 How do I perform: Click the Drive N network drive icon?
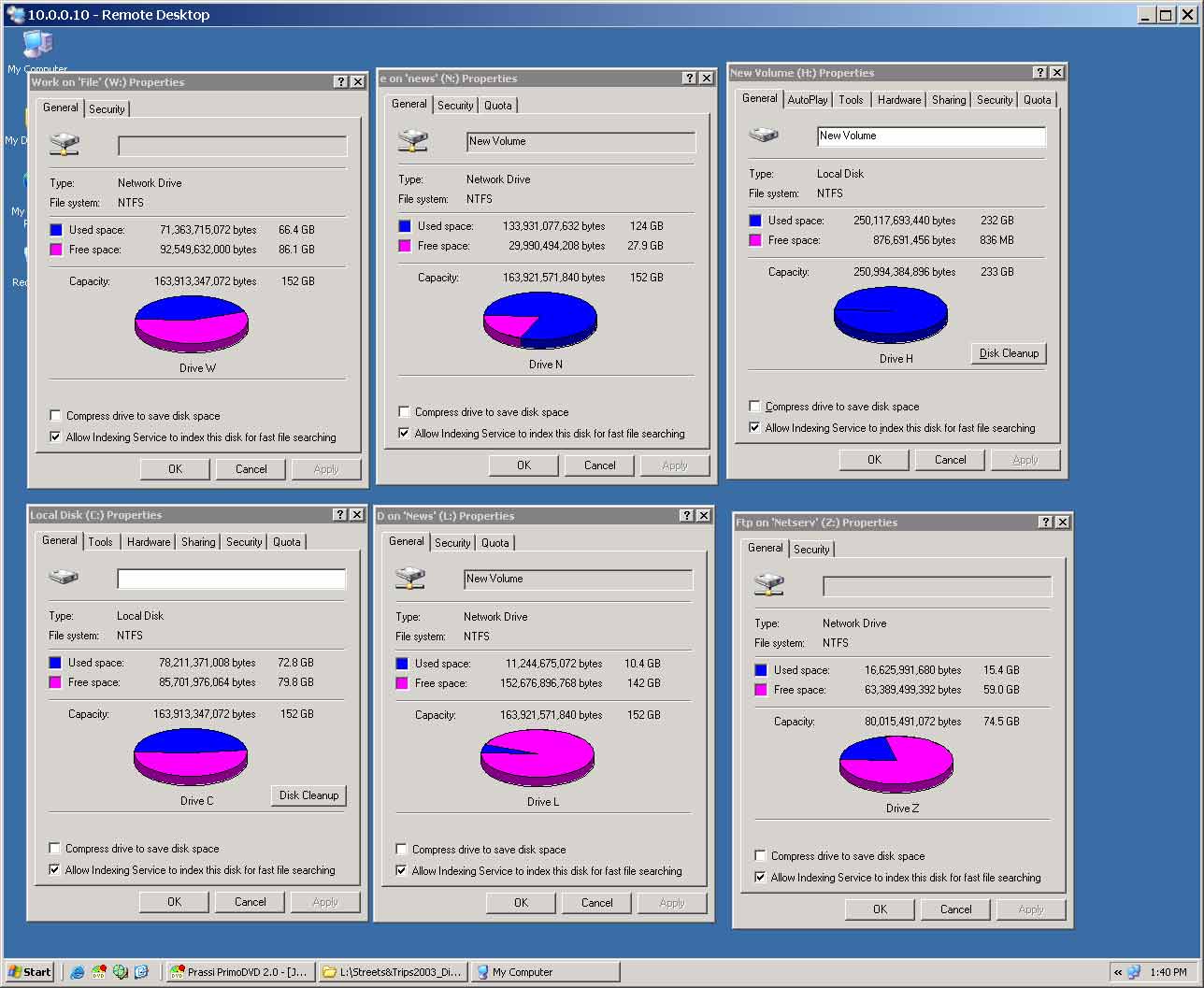tap(412, 141)
